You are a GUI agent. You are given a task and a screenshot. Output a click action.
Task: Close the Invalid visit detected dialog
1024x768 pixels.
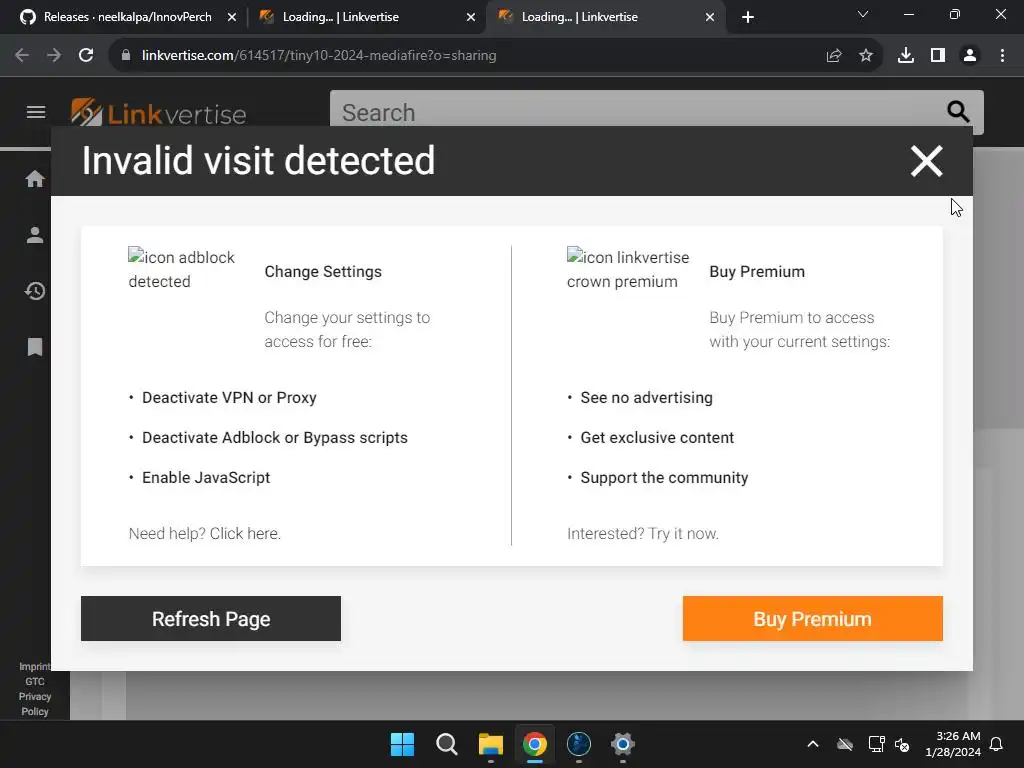pyautogui.click(x=926, y=161)
